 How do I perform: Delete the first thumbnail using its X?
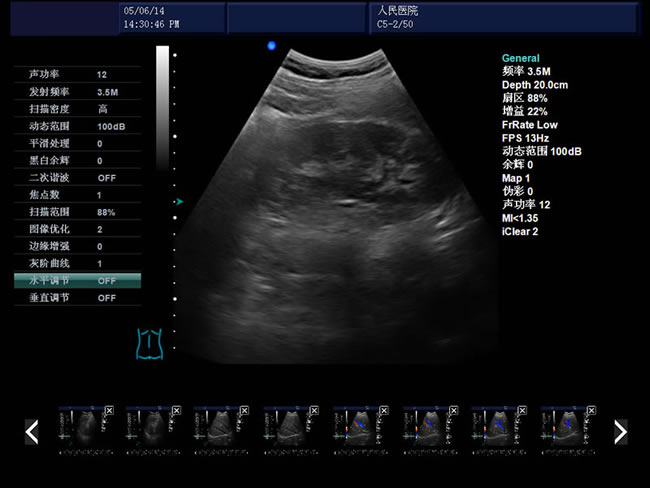[108, 410]
